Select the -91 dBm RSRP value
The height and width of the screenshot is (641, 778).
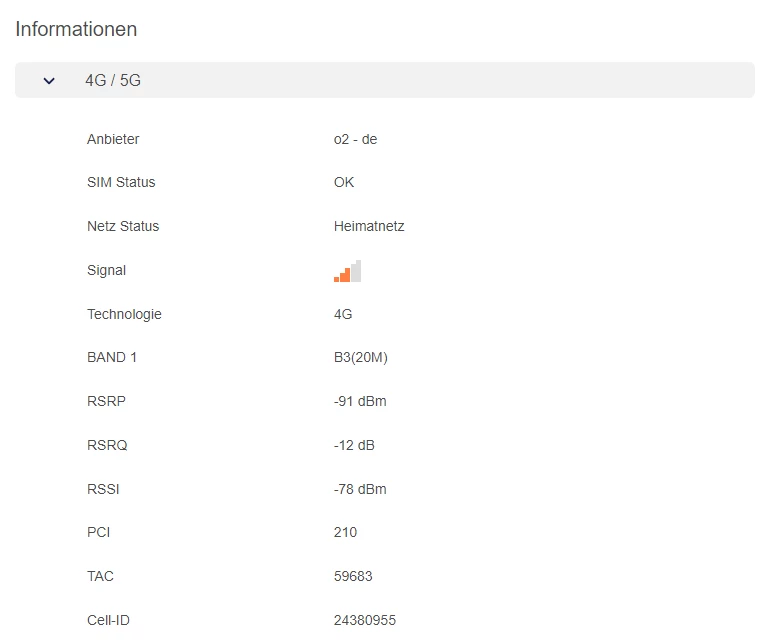pos(360,401)
